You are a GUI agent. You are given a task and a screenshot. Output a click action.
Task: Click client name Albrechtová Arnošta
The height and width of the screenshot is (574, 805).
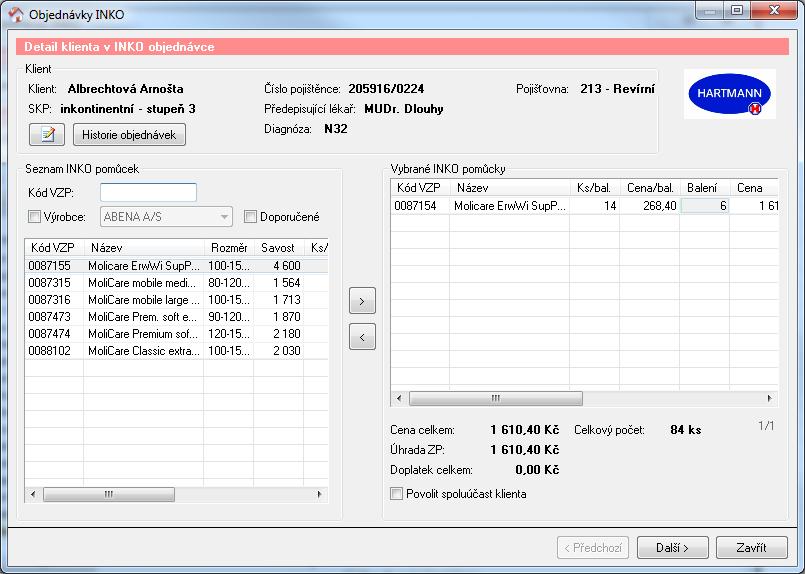125,89
